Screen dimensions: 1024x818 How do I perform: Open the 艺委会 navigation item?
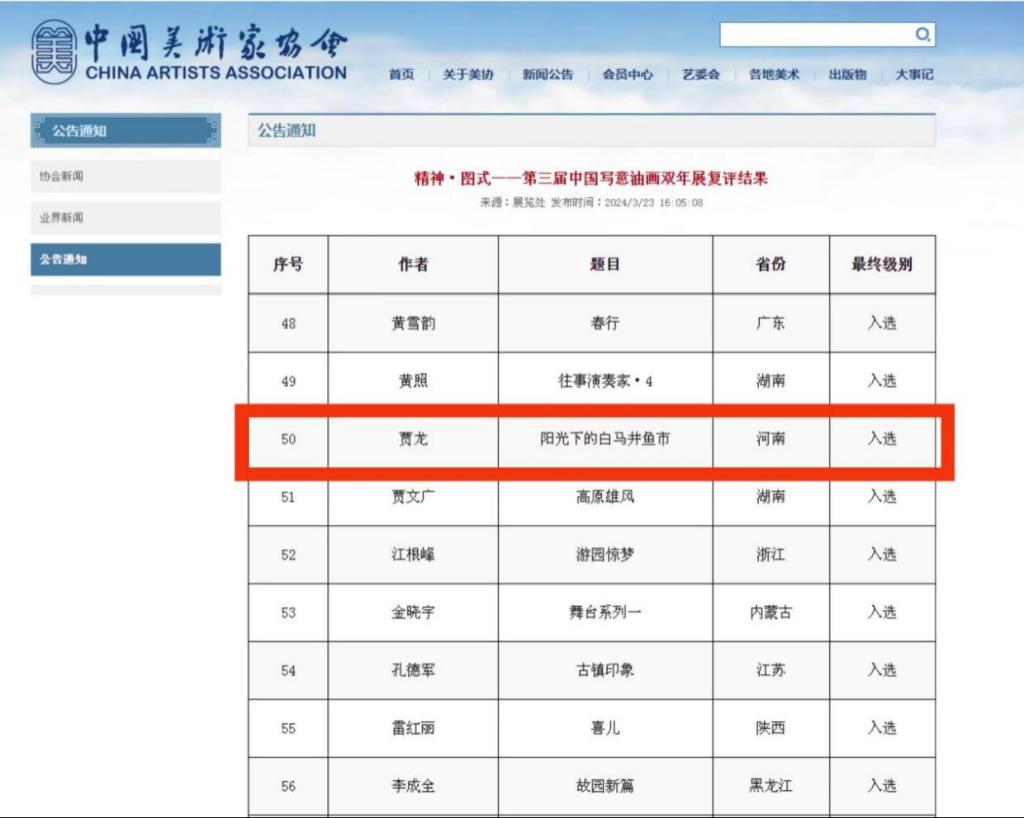[701, 74]
